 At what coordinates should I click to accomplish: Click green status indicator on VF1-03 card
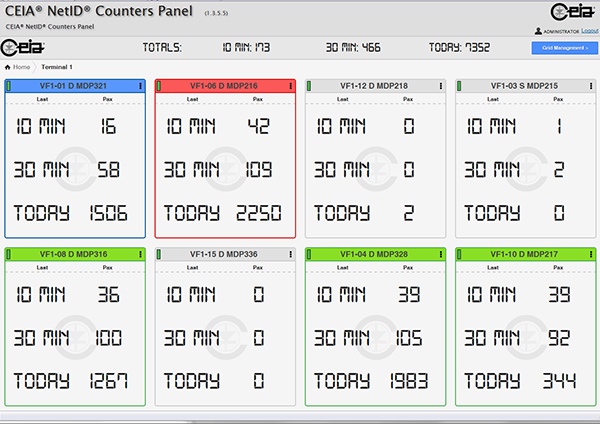(459, 86)
